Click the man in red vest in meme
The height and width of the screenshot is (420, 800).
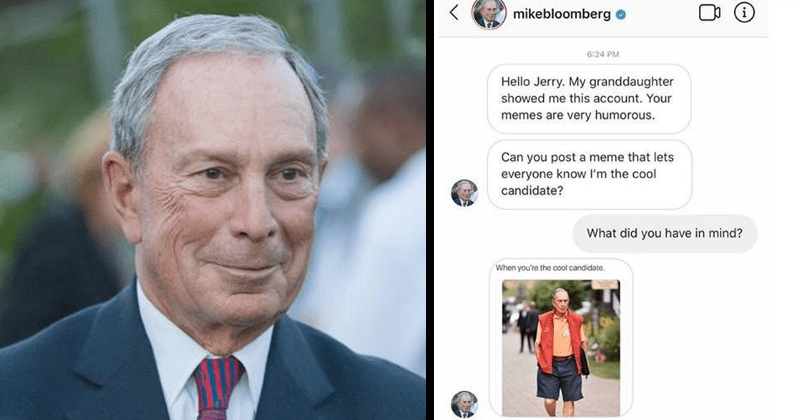tap(560, 351)
